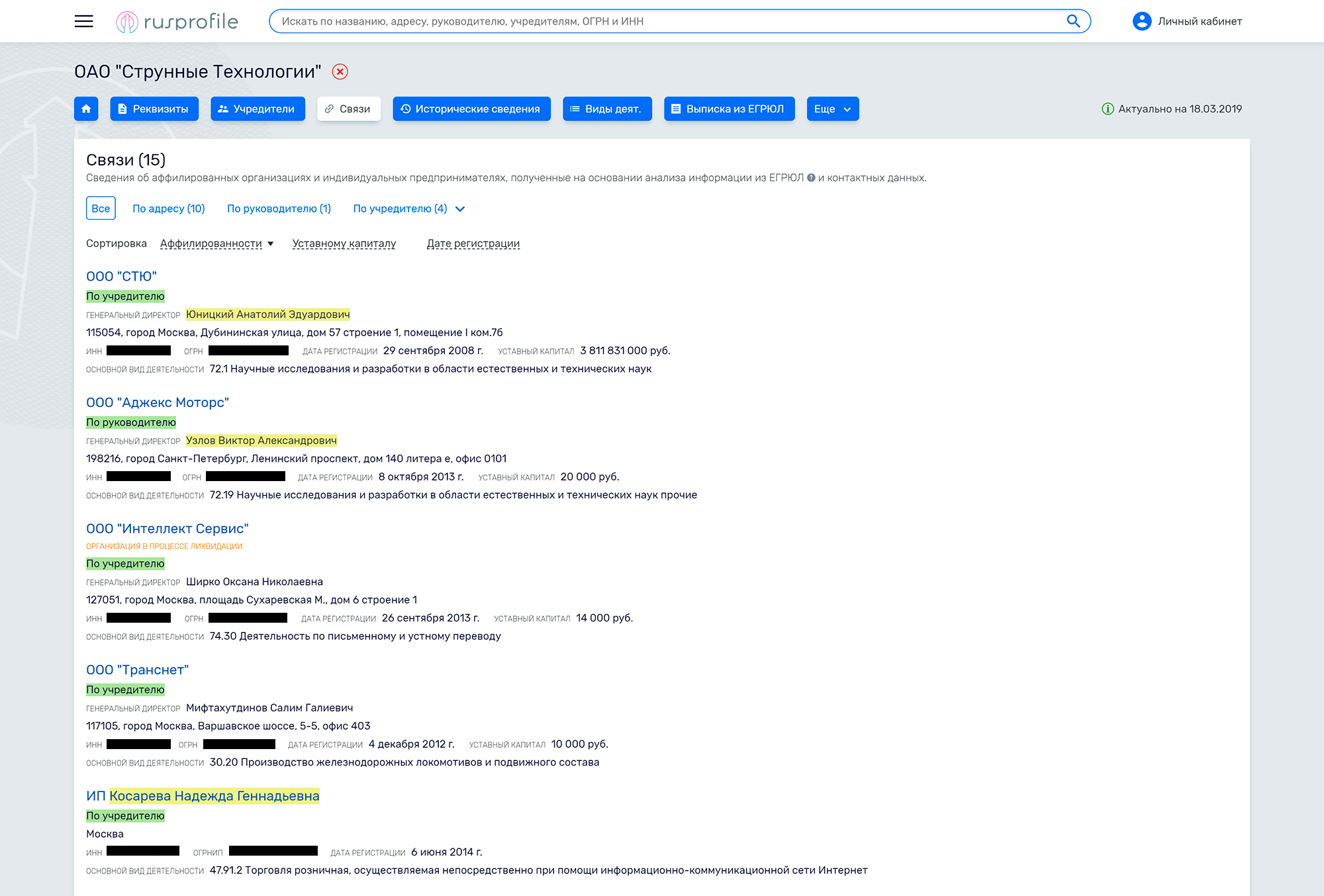Click the Связи (15) heading

pyautogui.click(x=126, y=160)
